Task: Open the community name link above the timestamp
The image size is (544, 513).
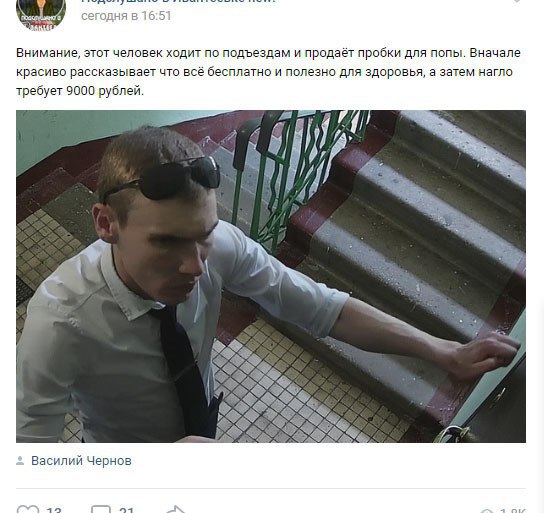Action: [x=179, y=1]
